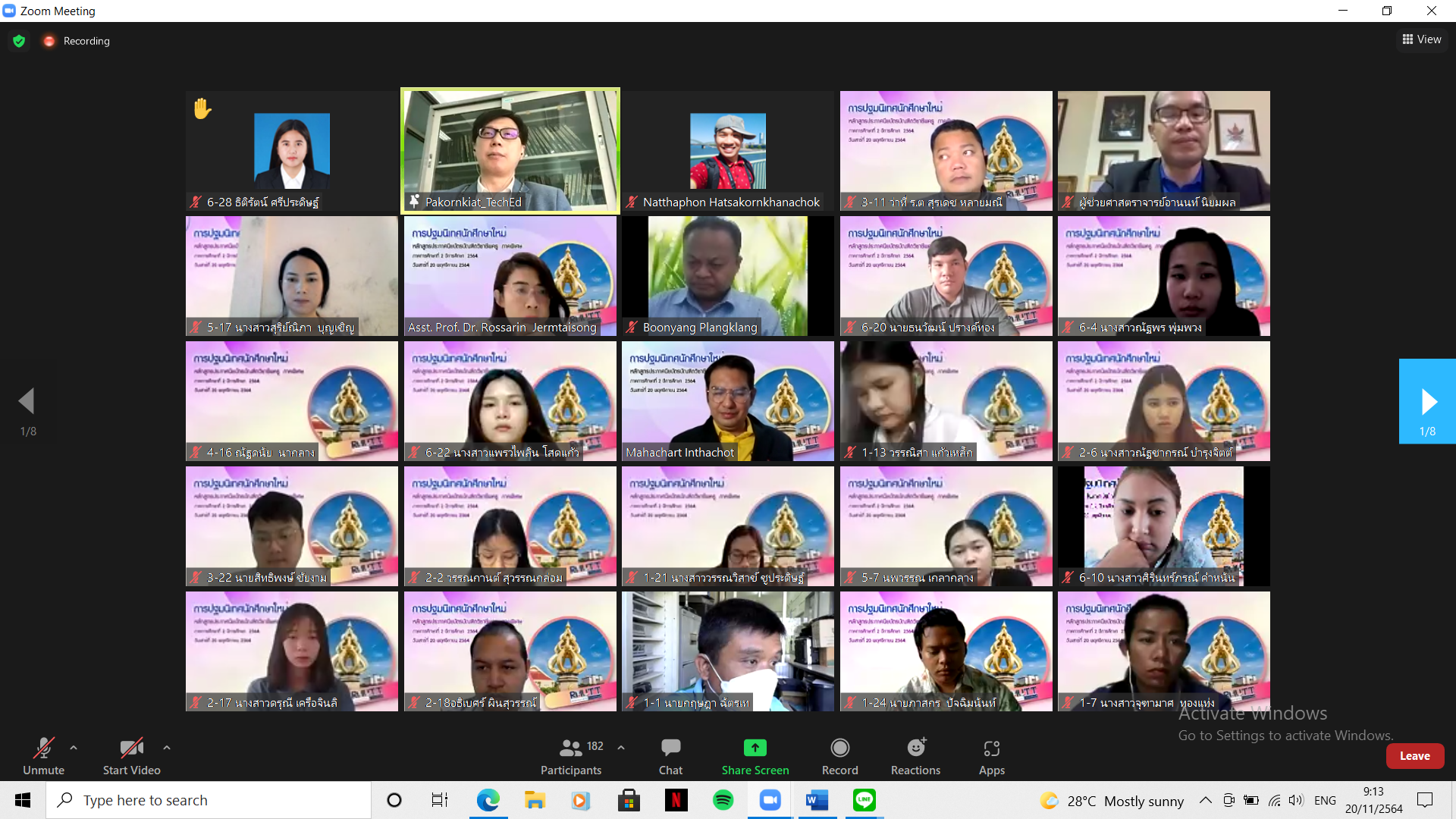
Task: Turn on camera with Start Video
Action: pos(131,756)
